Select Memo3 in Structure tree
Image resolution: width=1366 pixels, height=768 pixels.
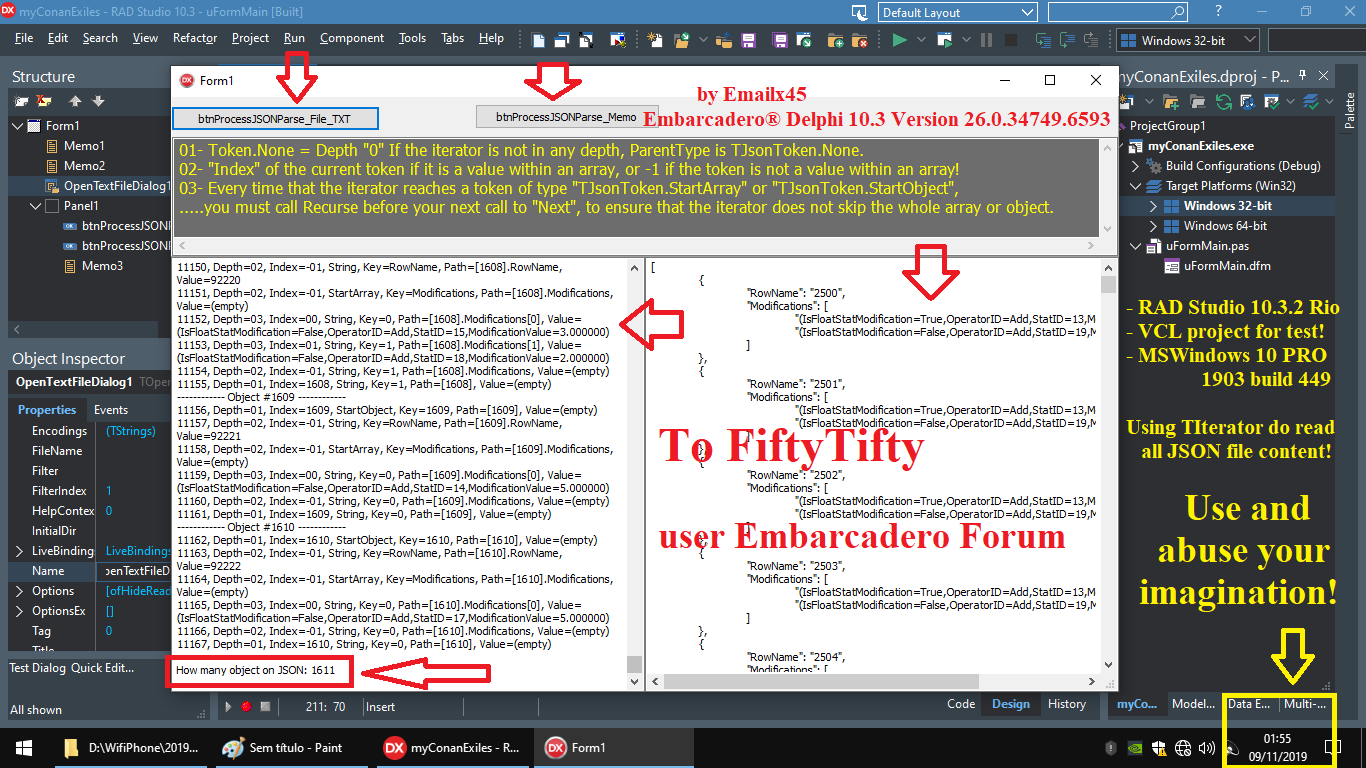[x=102, y=266]
